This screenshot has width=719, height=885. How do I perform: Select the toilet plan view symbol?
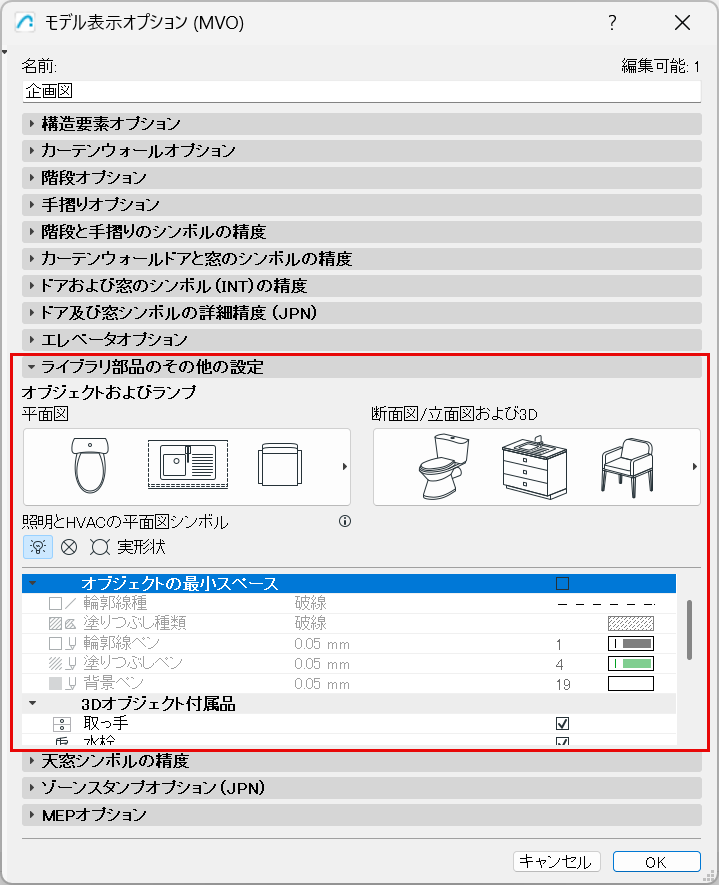click(90, 466)
